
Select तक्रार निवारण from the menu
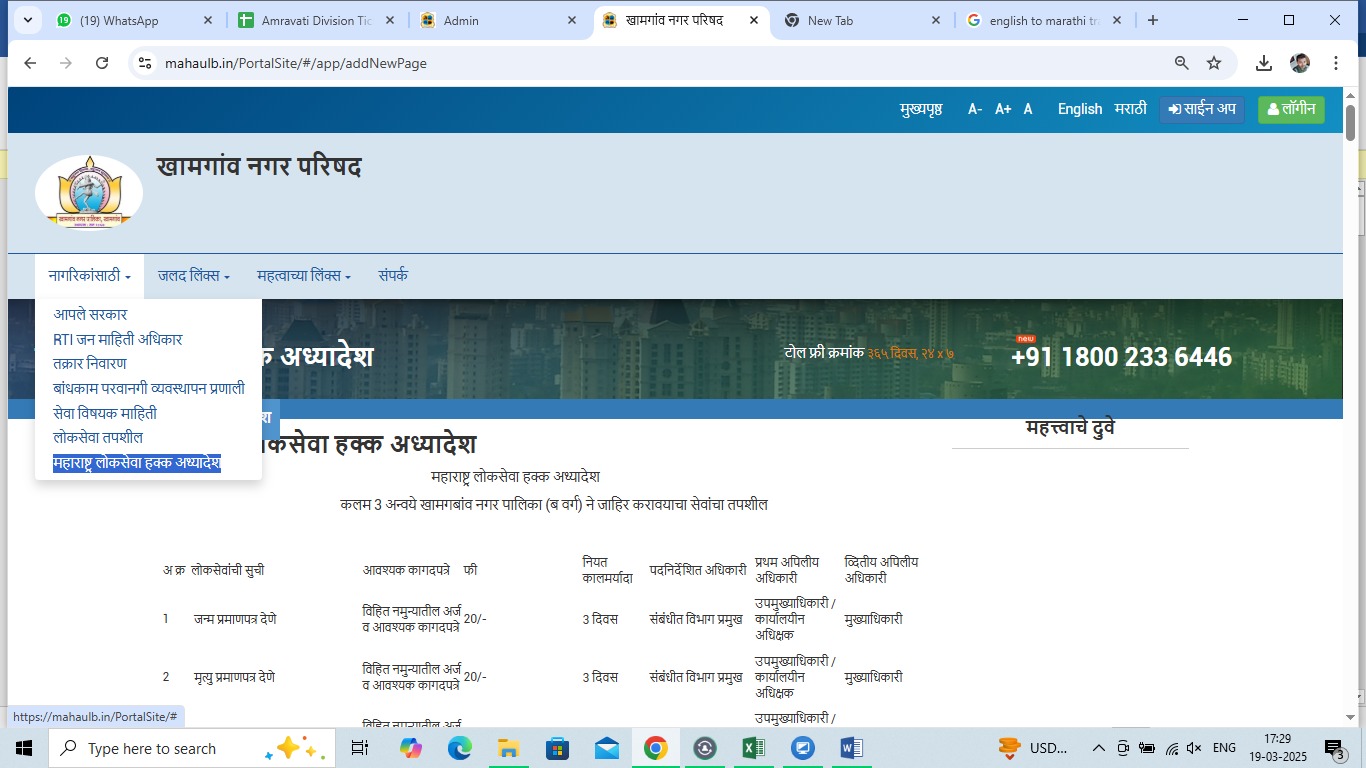tap(90, 363)
